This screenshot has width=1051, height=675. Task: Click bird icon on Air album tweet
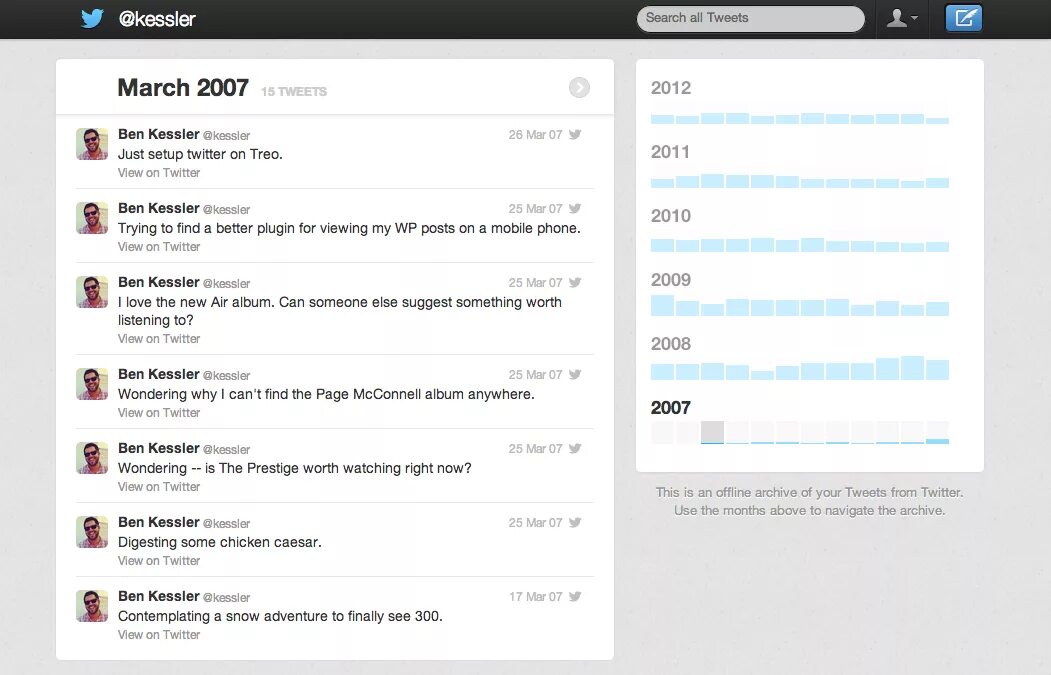pyautogui.click(x=575, y=282)
